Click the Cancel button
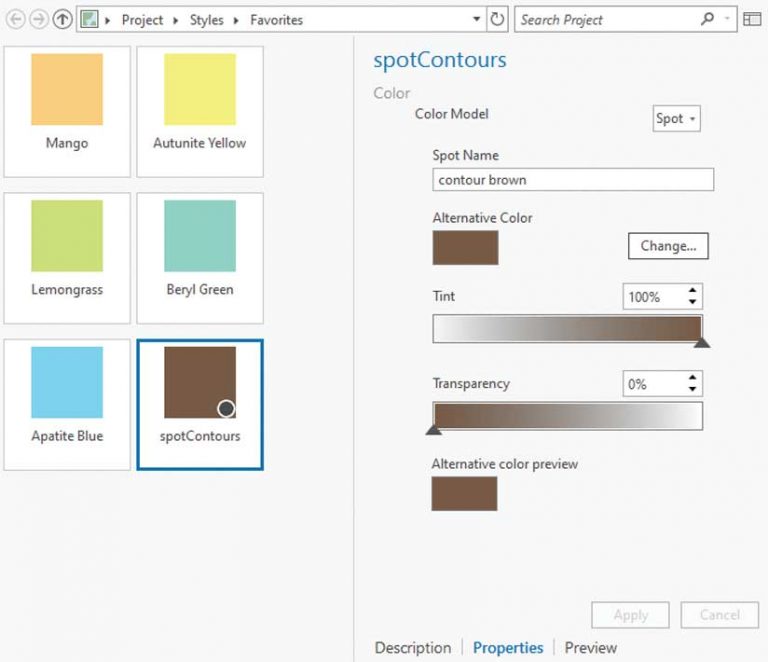 coord(720,615)
